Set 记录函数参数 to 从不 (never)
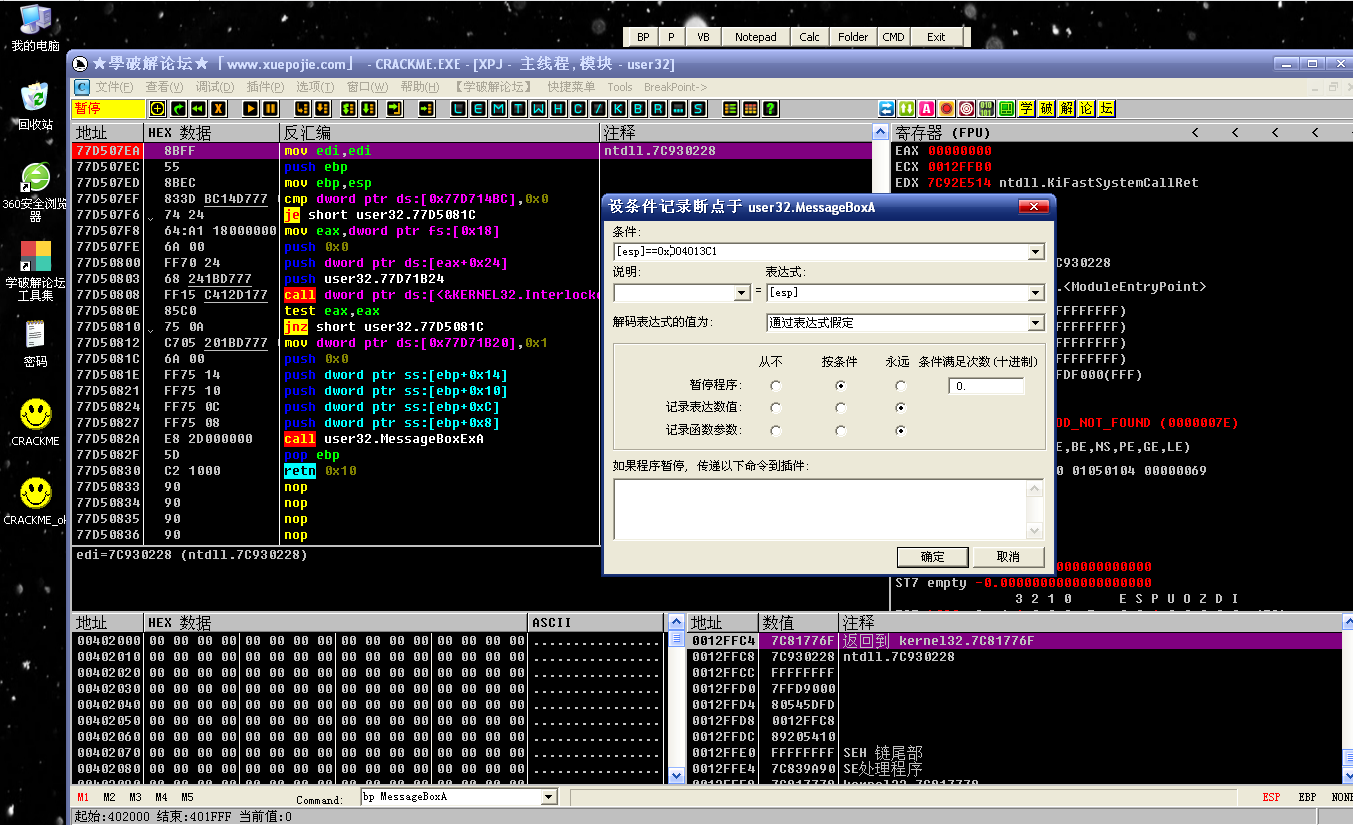The width and height of the screenshot is (1353, 825). point(775,431)
